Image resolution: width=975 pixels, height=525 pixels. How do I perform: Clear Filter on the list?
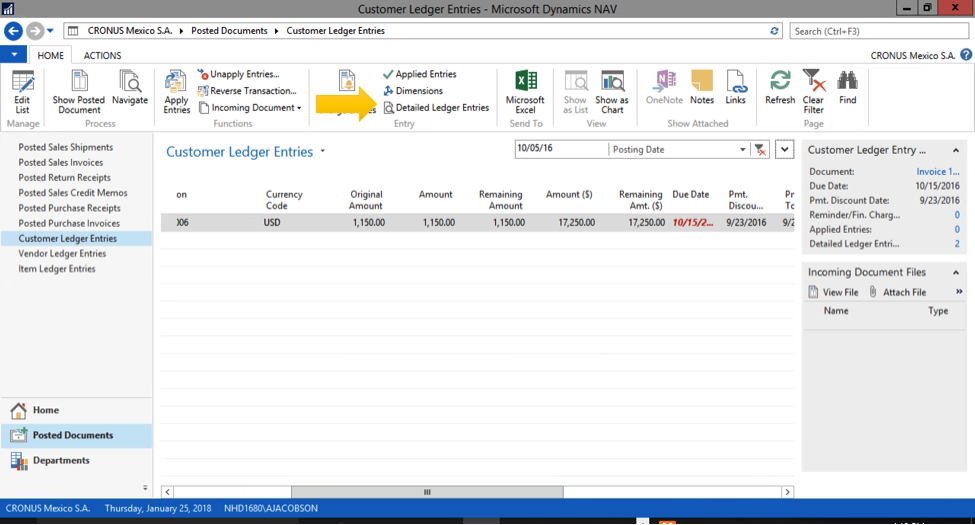click(x=813, y=92)
